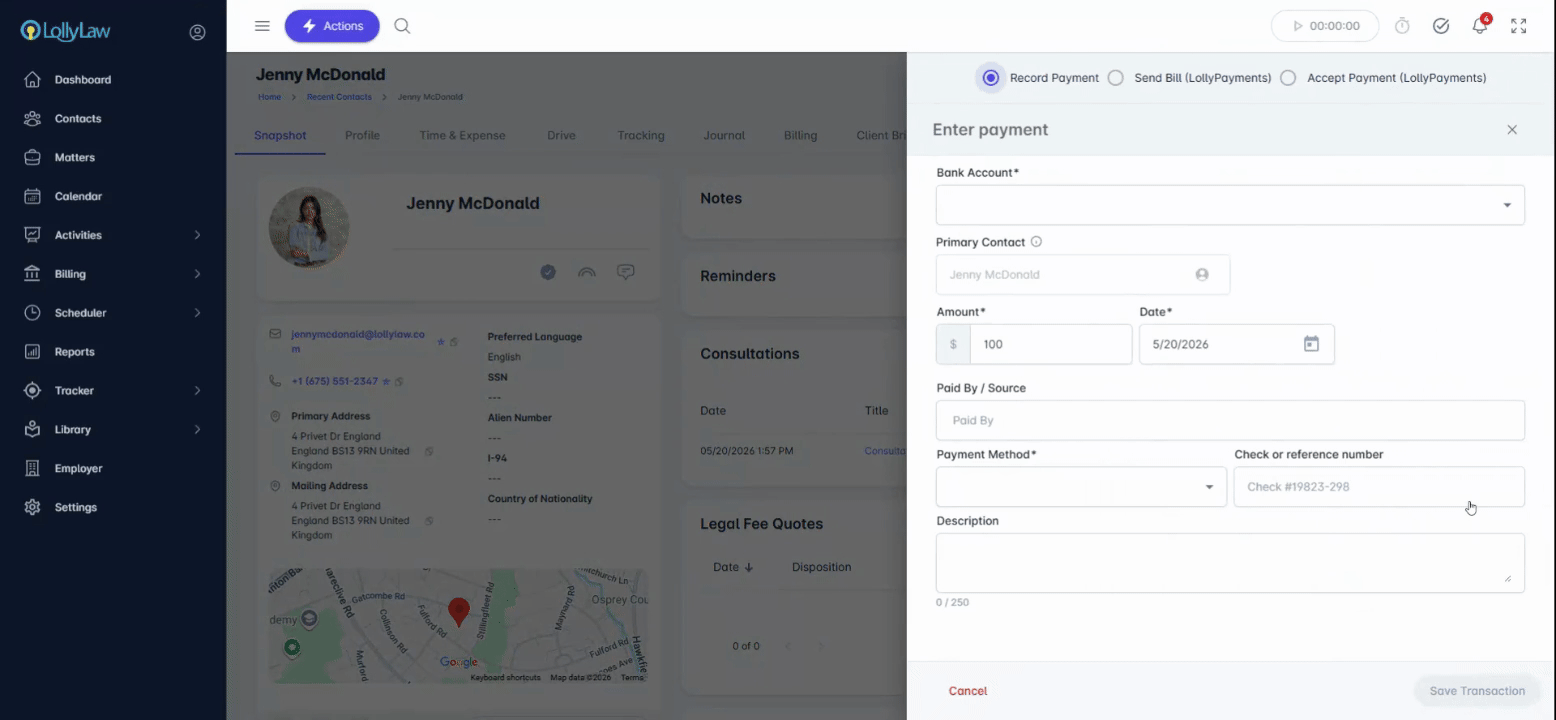Click the Check or reference number field

coord(1379,487)
